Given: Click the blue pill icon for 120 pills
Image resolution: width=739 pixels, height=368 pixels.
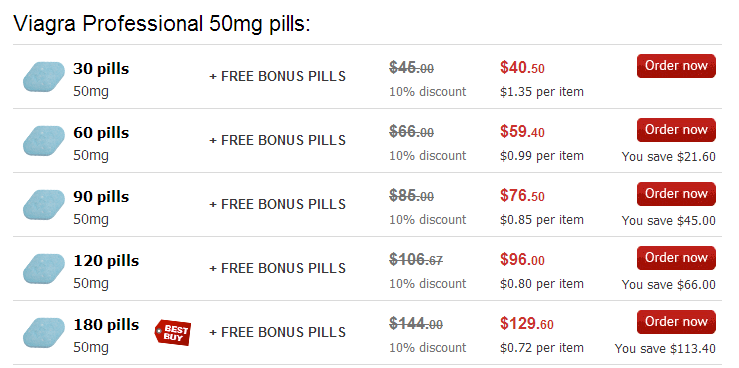Looking at the screenshot, I should (x=44, y=269).
